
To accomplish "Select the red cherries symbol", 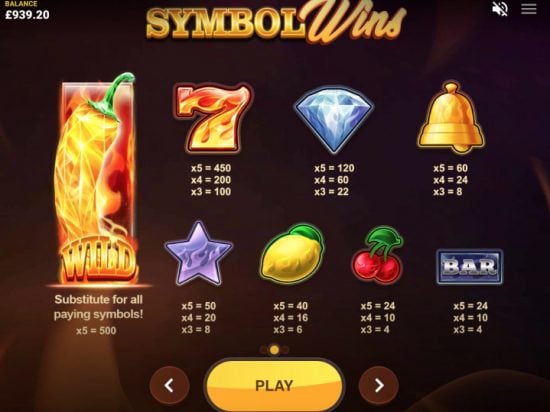I will pyautogui.click(x=378, y=255).
